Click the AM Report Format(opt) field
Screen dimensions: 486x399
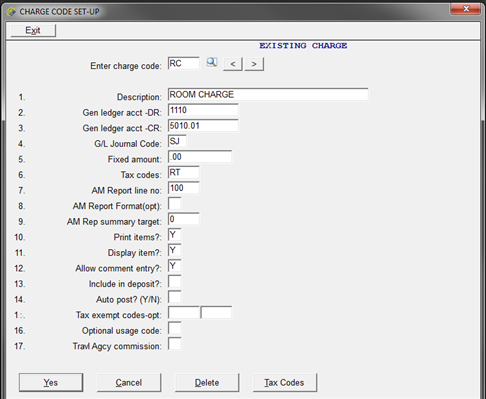pos(175,203)
